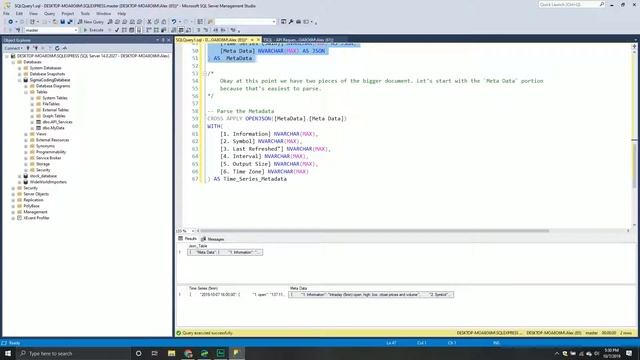
Task: Select the dbo.MyData table
Action: pos(53,128)
